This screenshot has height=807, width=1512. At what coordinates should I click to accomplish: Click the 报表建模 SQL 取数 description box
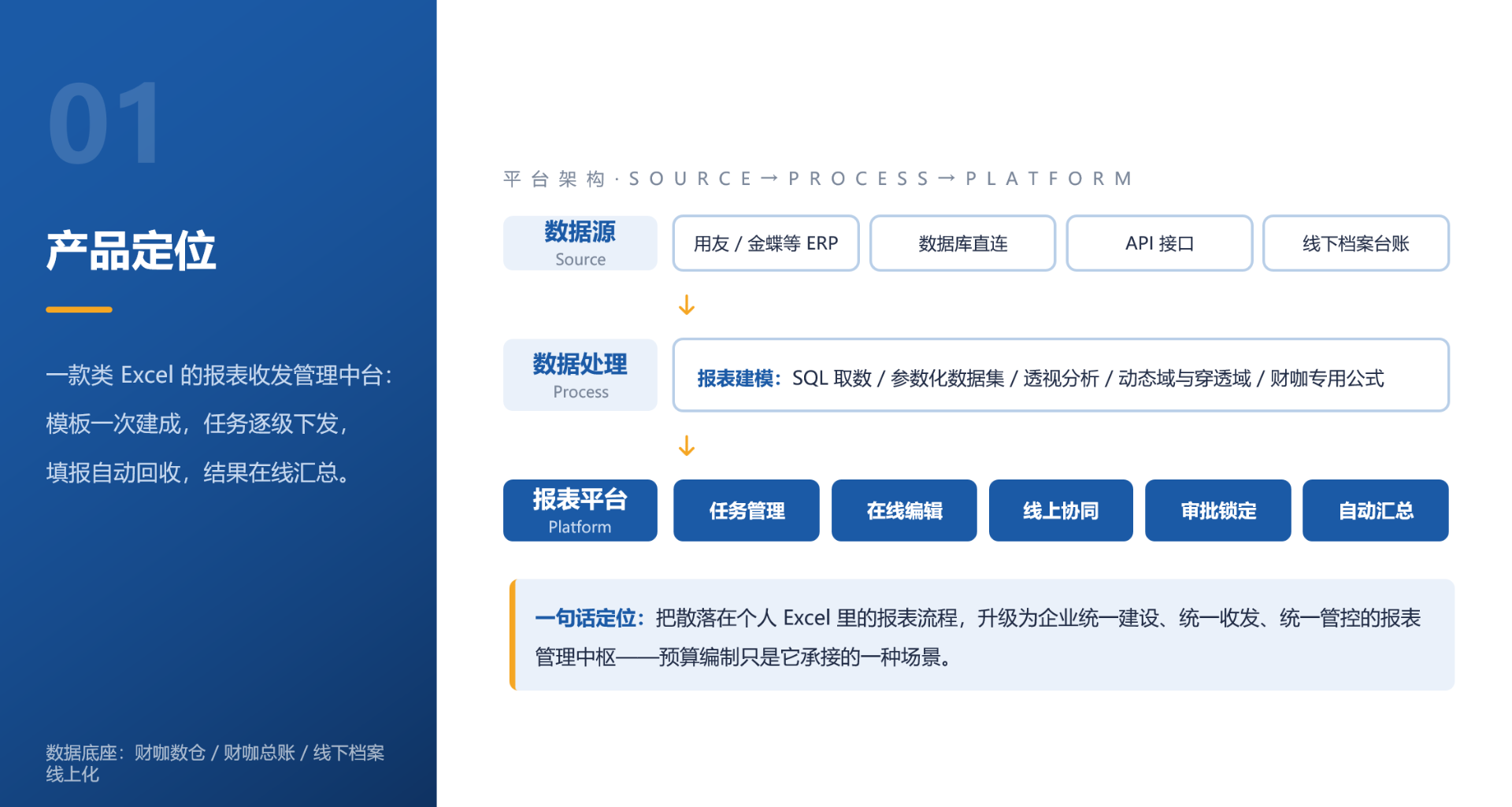click(x=1061, y=375)
